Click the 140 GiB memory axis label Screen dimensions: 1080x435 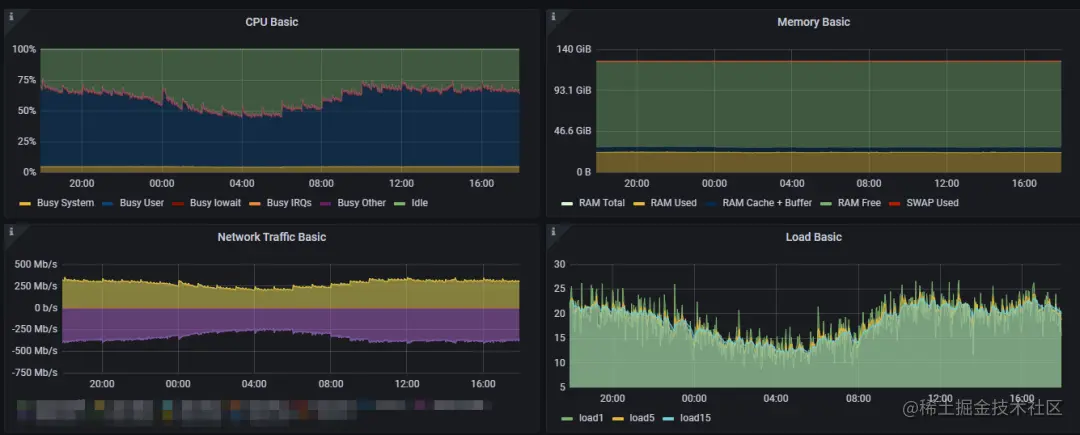(x=574, y=50)
